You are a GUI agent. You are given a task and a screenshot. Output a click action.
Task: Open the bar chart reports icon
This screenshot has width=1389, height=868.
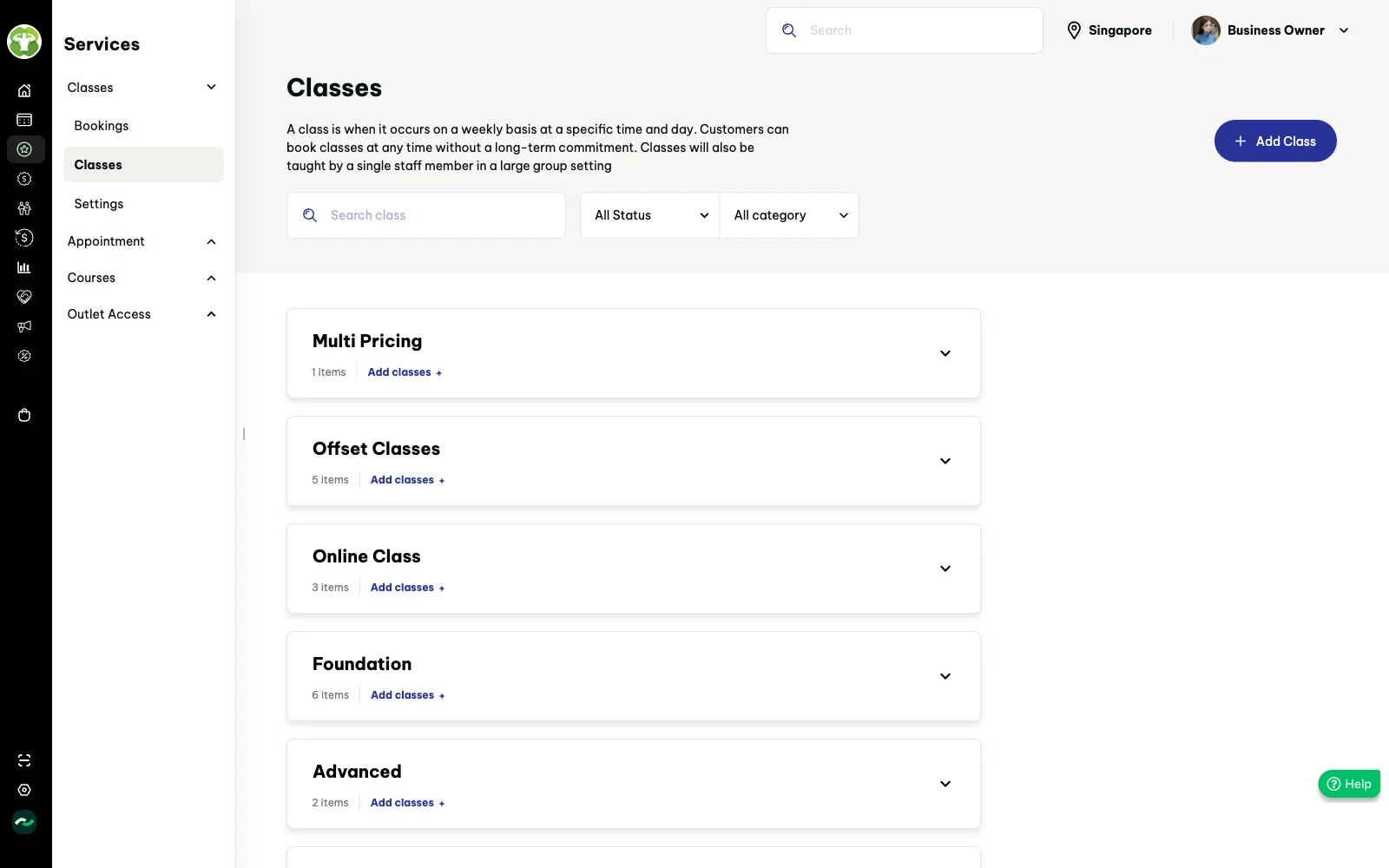24,267
